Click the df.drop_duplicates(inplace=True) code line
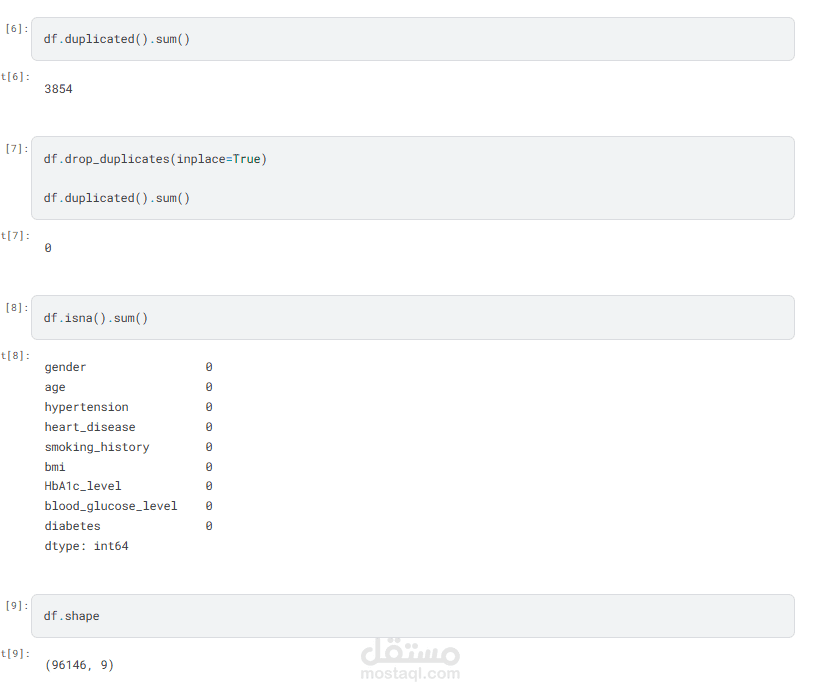 pos(155,159)
